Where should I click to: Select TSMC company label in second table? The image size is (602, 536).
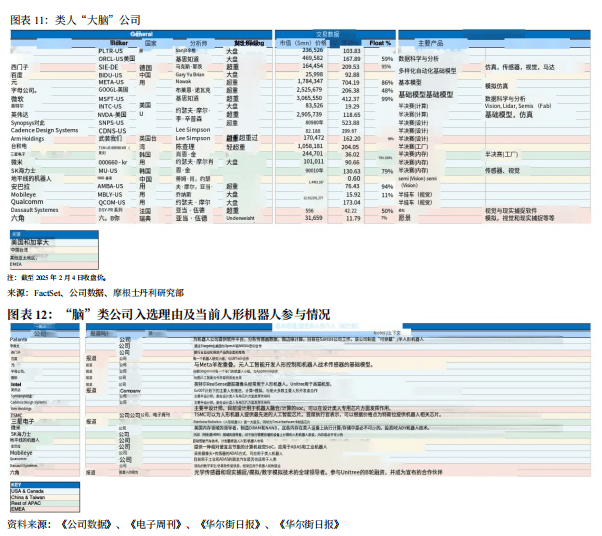(x=16, y=415)
